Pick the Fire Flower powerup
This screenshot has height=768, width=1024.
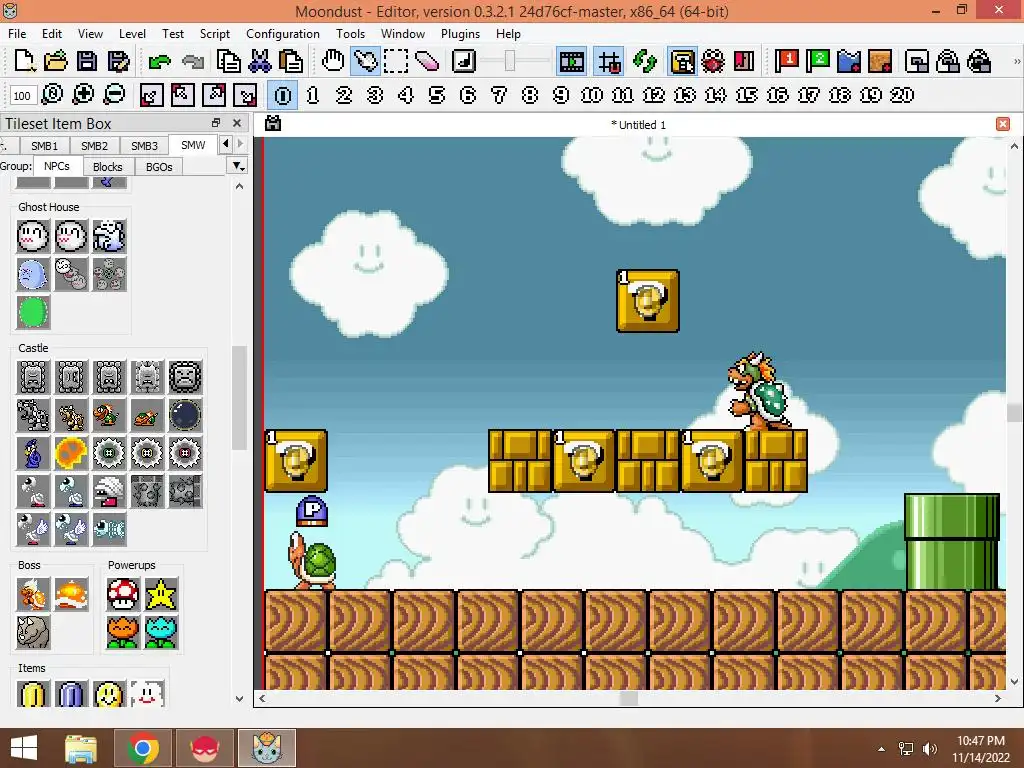click(123, 632)
